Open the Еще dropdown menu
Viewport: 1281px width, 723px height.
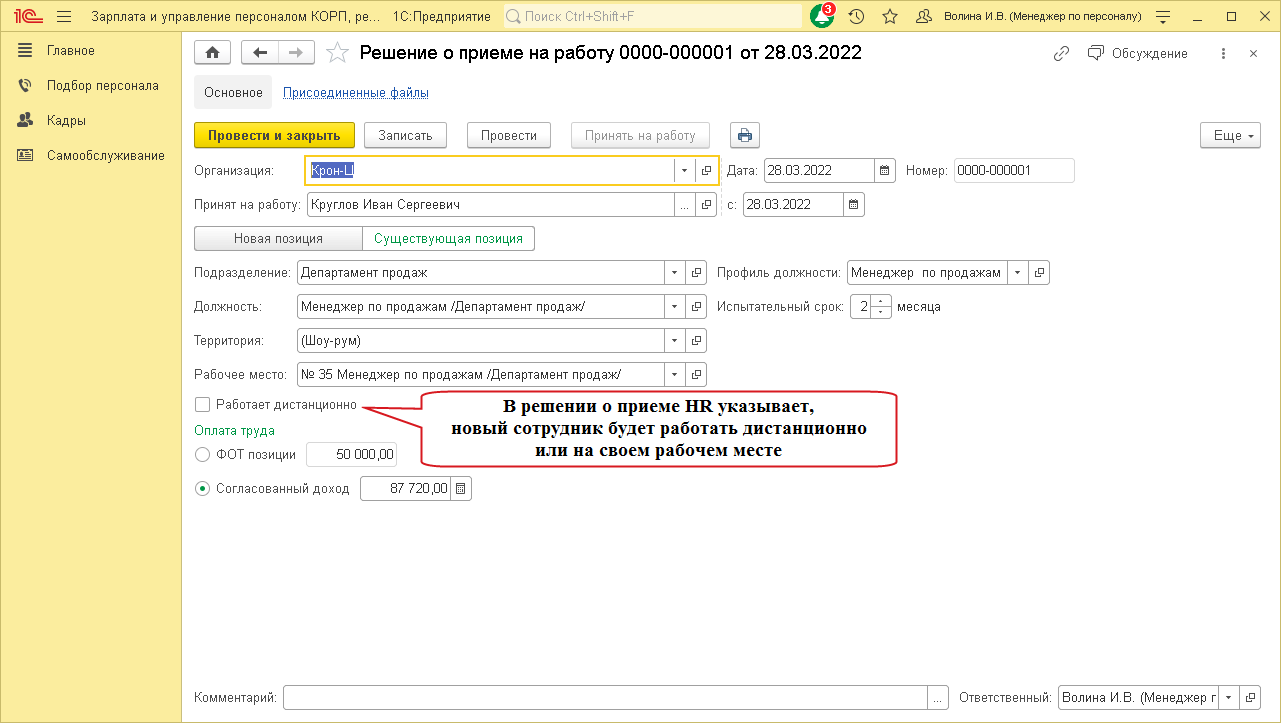(1229, 136)
